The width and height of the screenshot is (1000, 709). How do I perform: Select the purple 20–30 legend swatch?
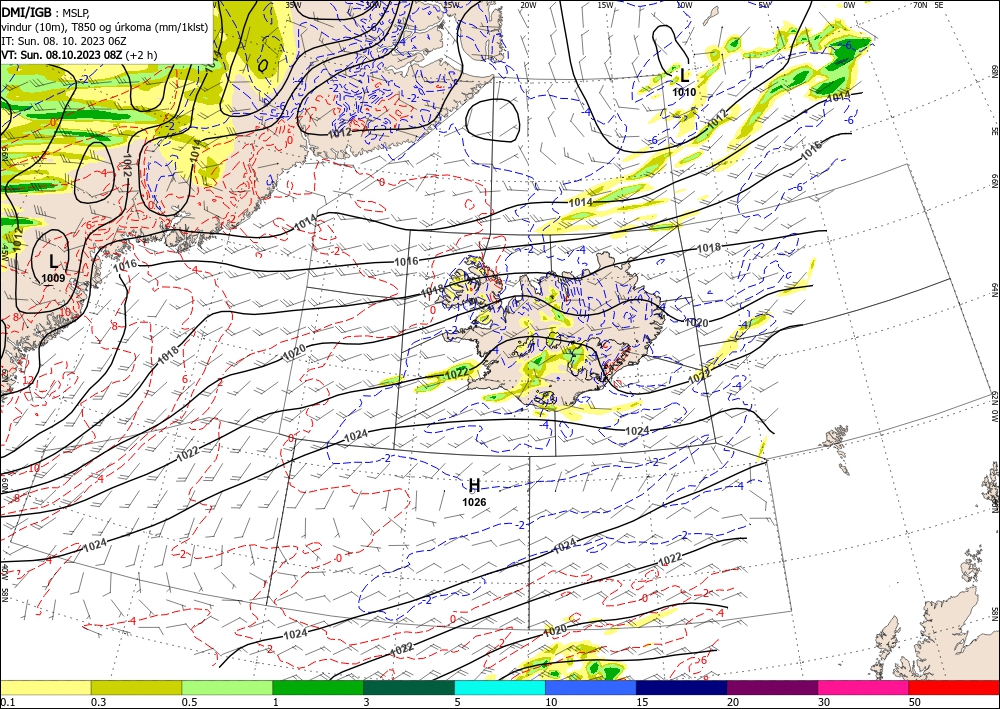(x=772, y=687)
